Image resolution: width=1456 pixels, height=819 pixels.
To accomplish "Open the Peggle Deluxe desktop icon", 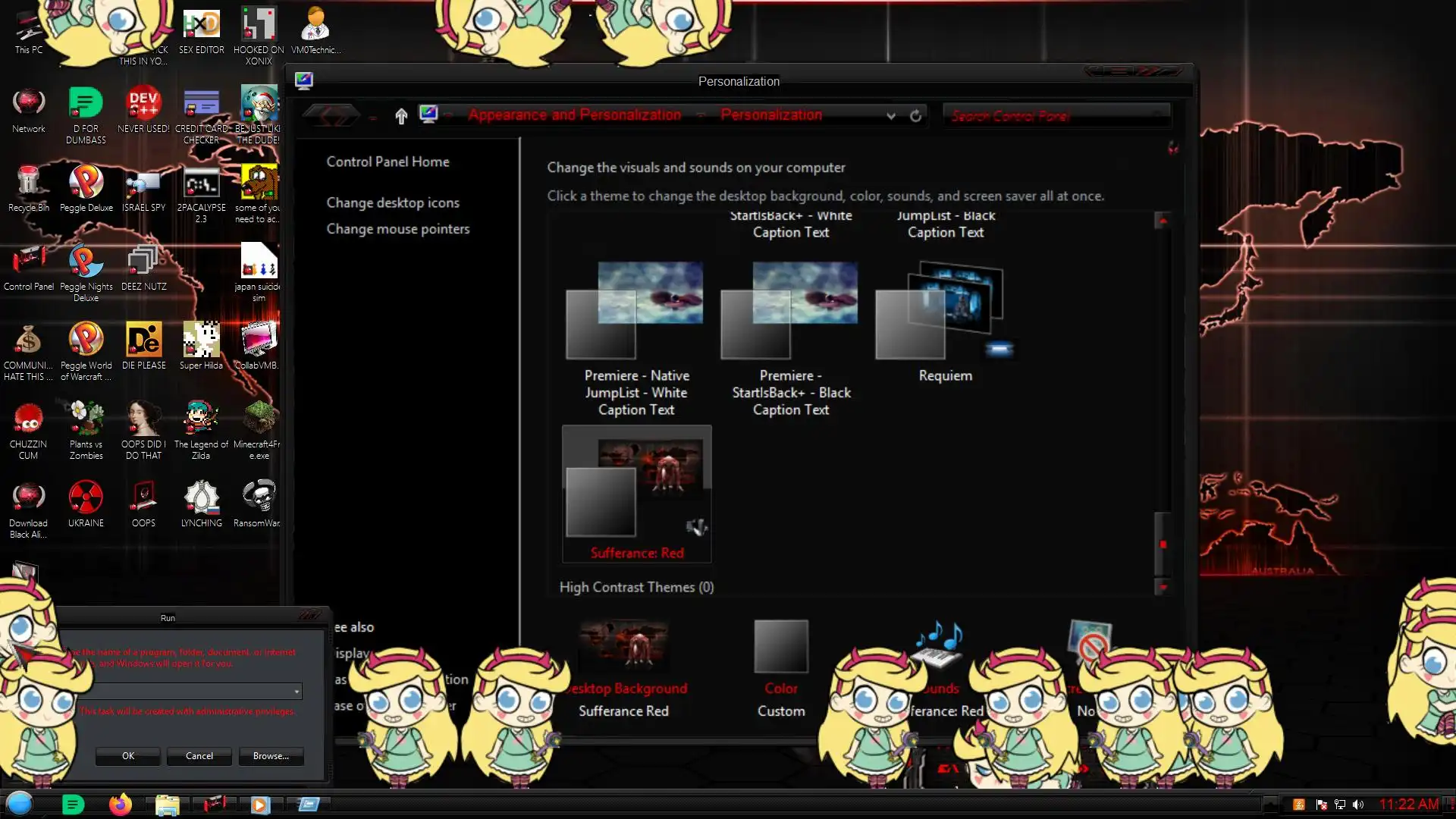I will click(86, 183).
